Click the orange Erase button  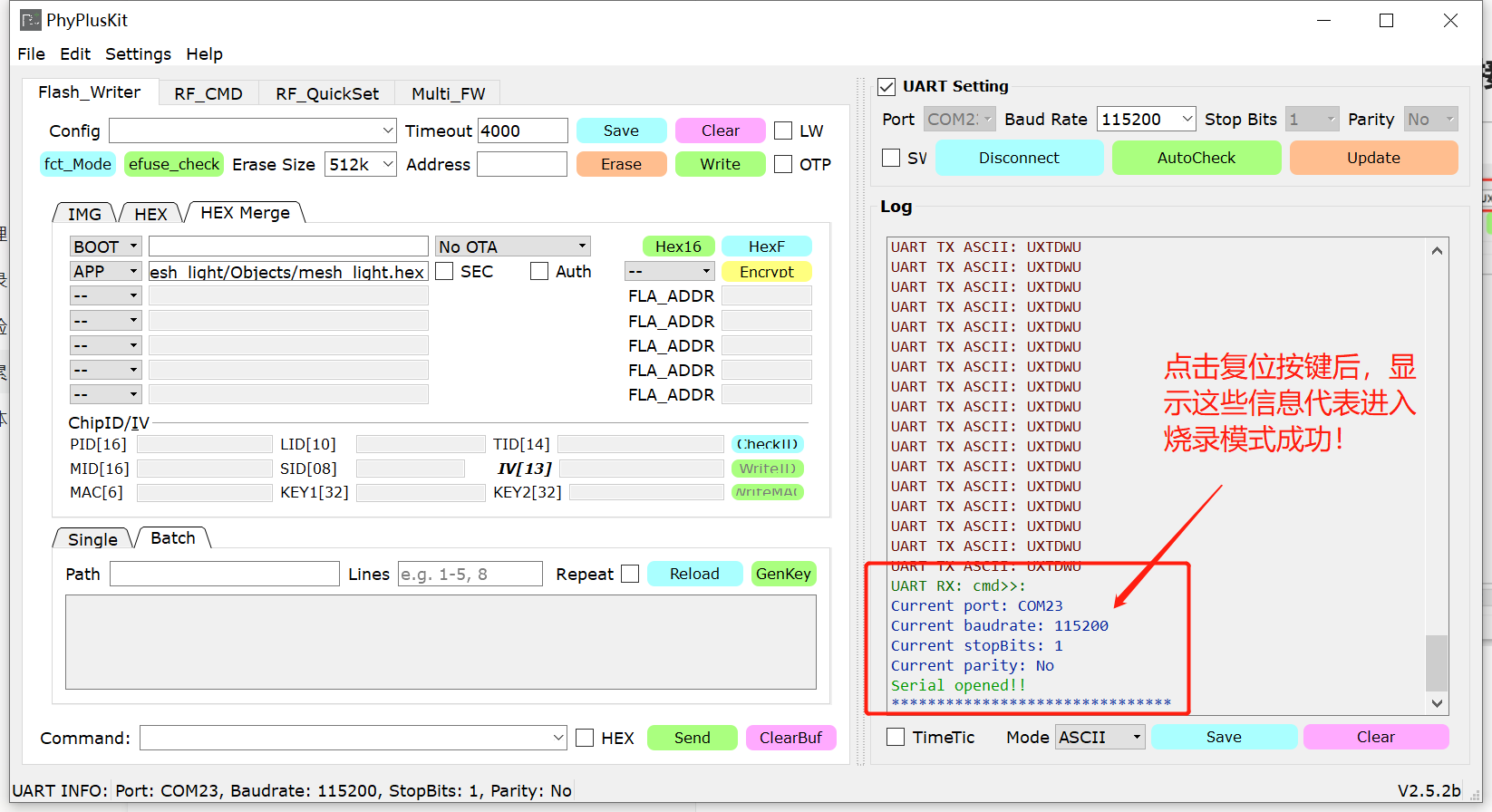[x=621, y=164]
